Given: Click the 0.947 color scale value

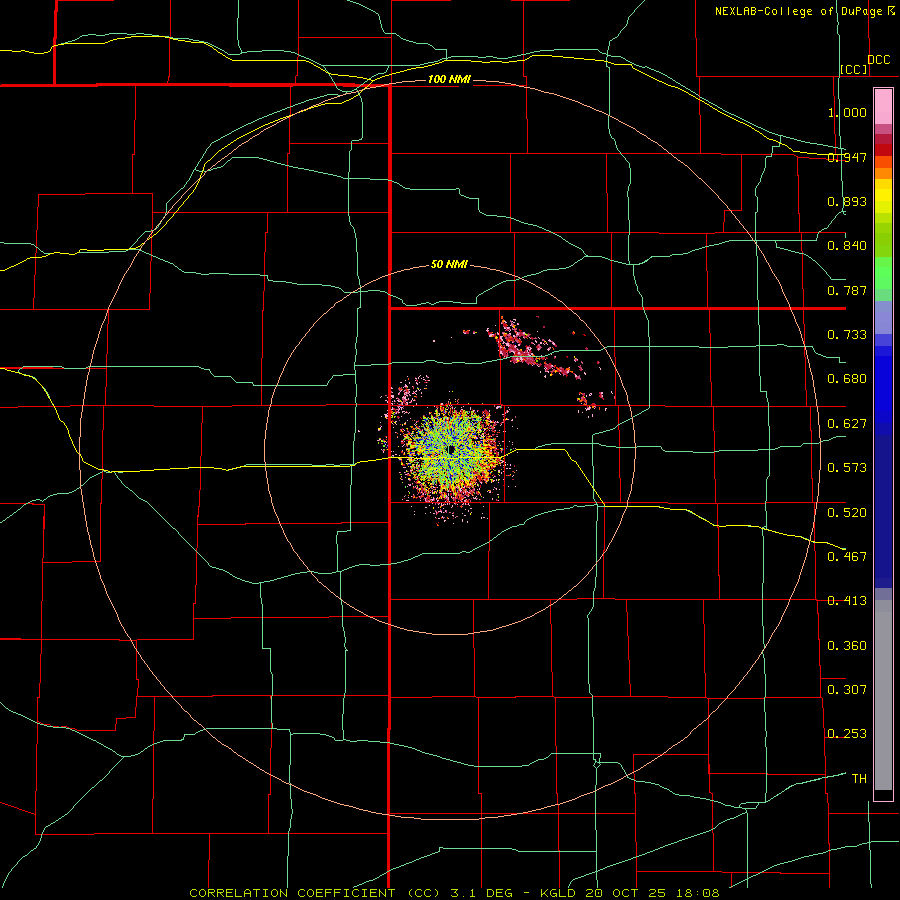Looking at the screenshot, I should click(847, 157).
